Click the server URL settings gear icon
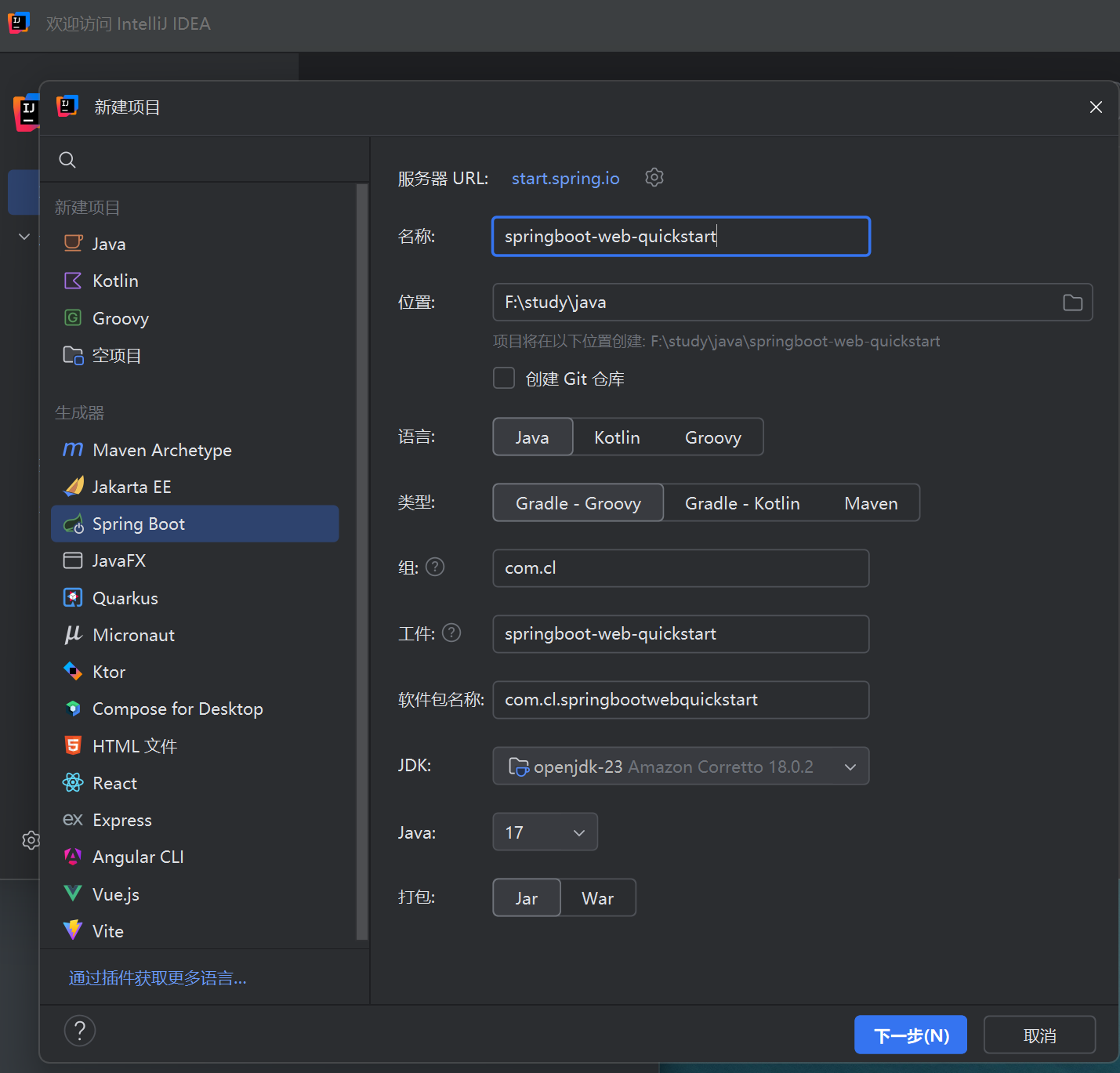1120x1073 pixels. pyautogui.click(x=654, y=178)
